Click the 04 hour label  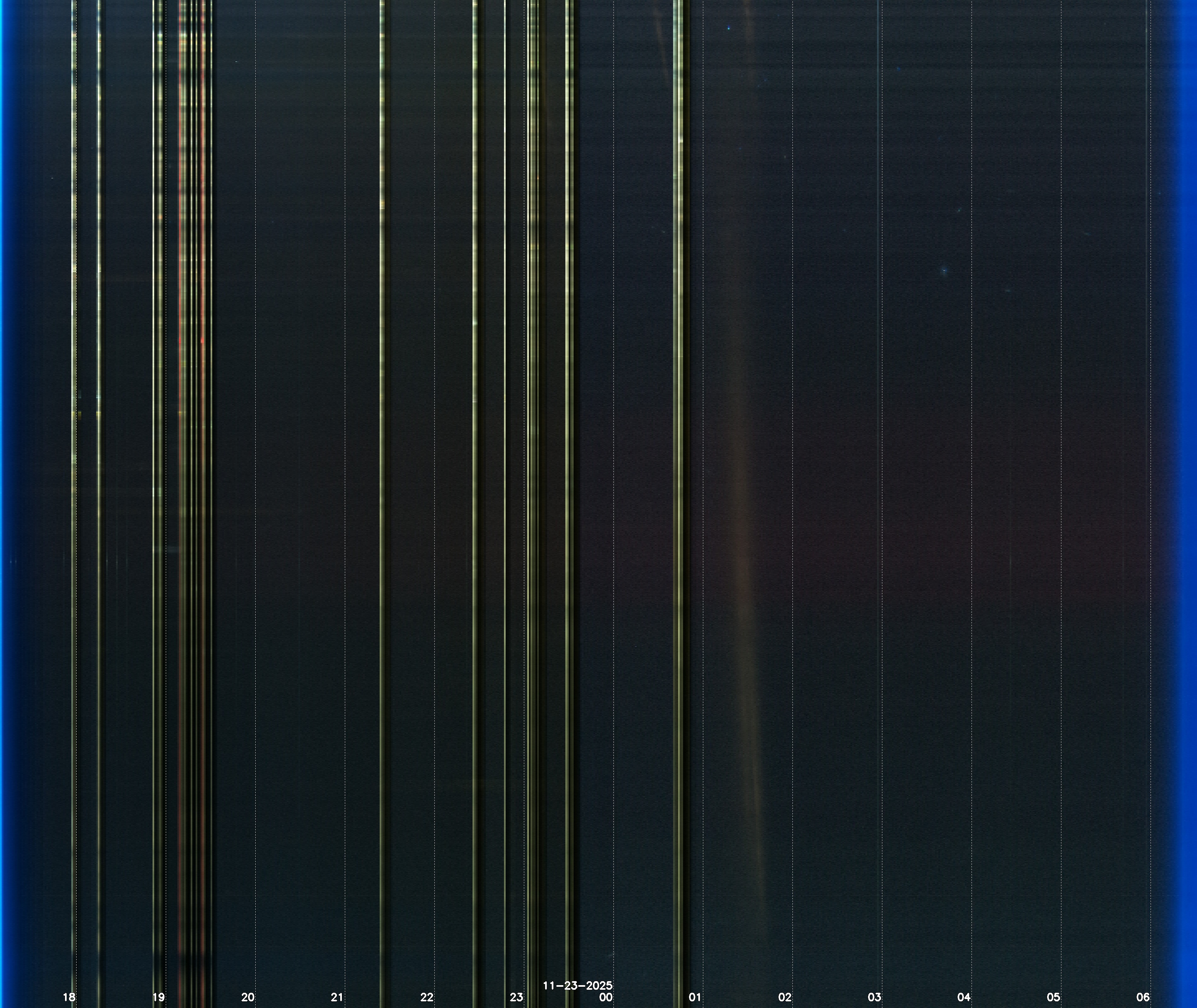pyautogui.click(x=964, y=997)
